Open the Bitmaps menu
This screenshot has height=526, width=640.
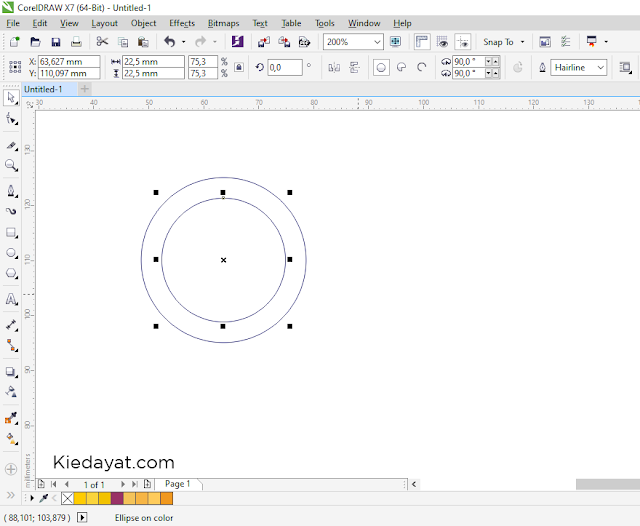[x=223, y=23]
